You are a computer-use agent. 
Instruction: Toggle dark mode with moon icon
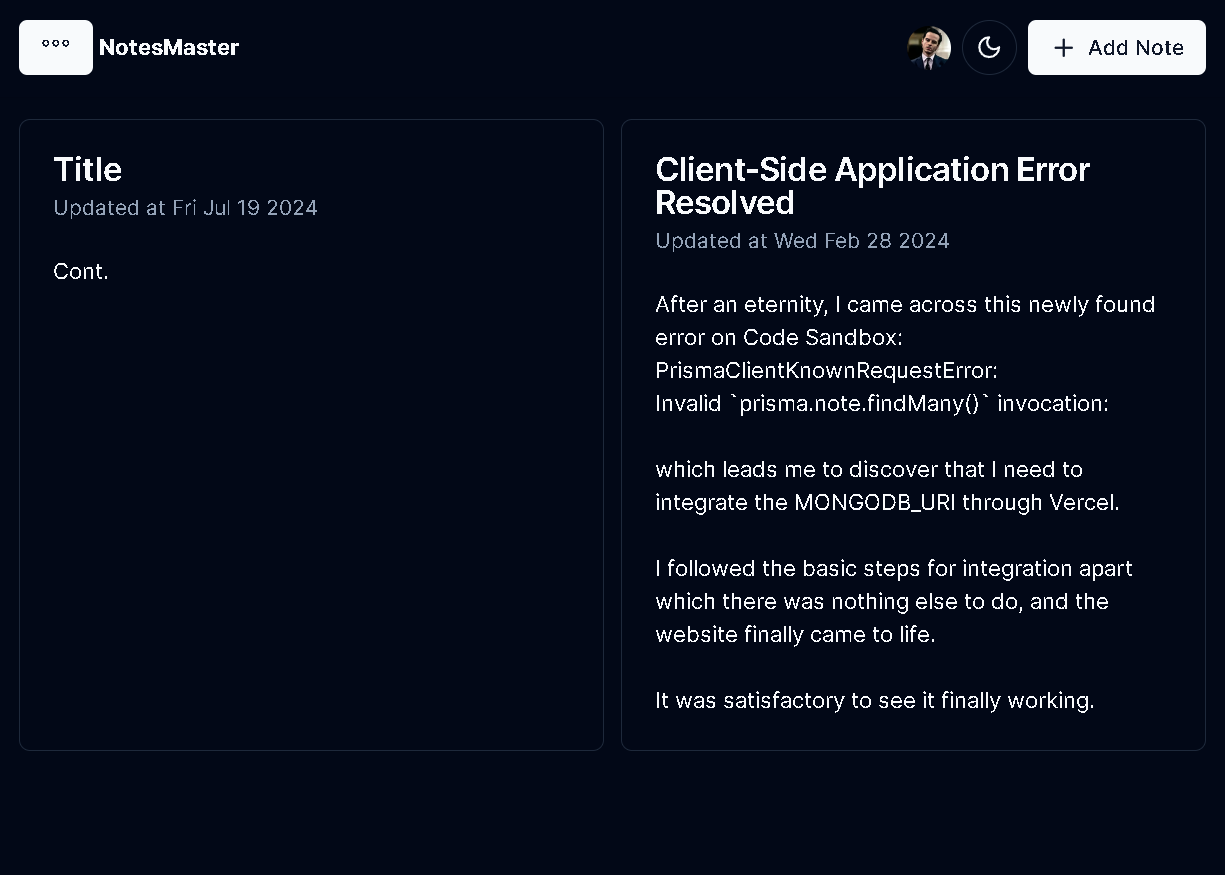pyautogui.click(x=989, y=47)
